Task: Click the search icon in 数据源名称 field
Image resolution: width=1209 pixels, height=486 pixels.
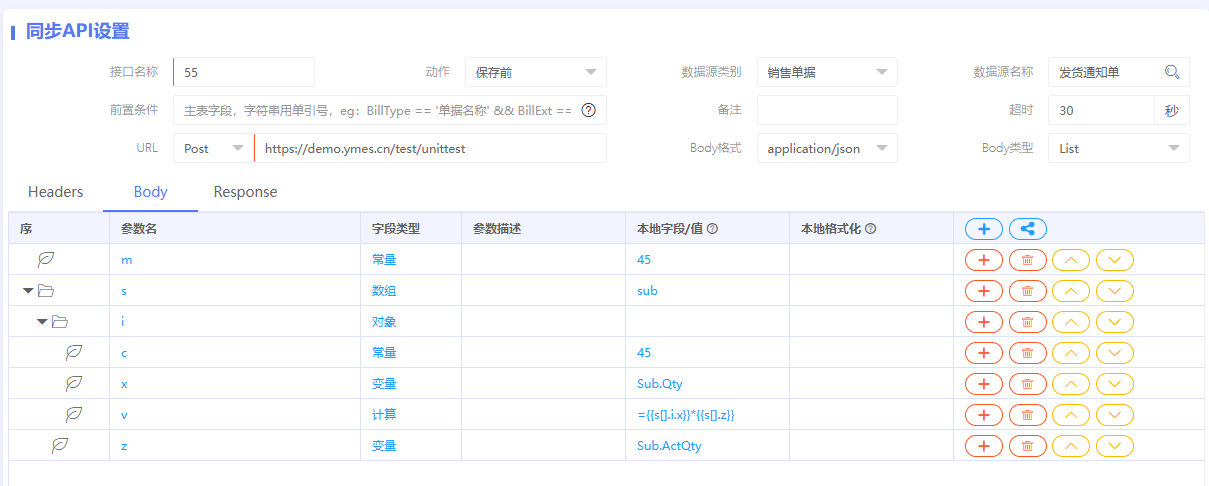Action: (1171, 72)
